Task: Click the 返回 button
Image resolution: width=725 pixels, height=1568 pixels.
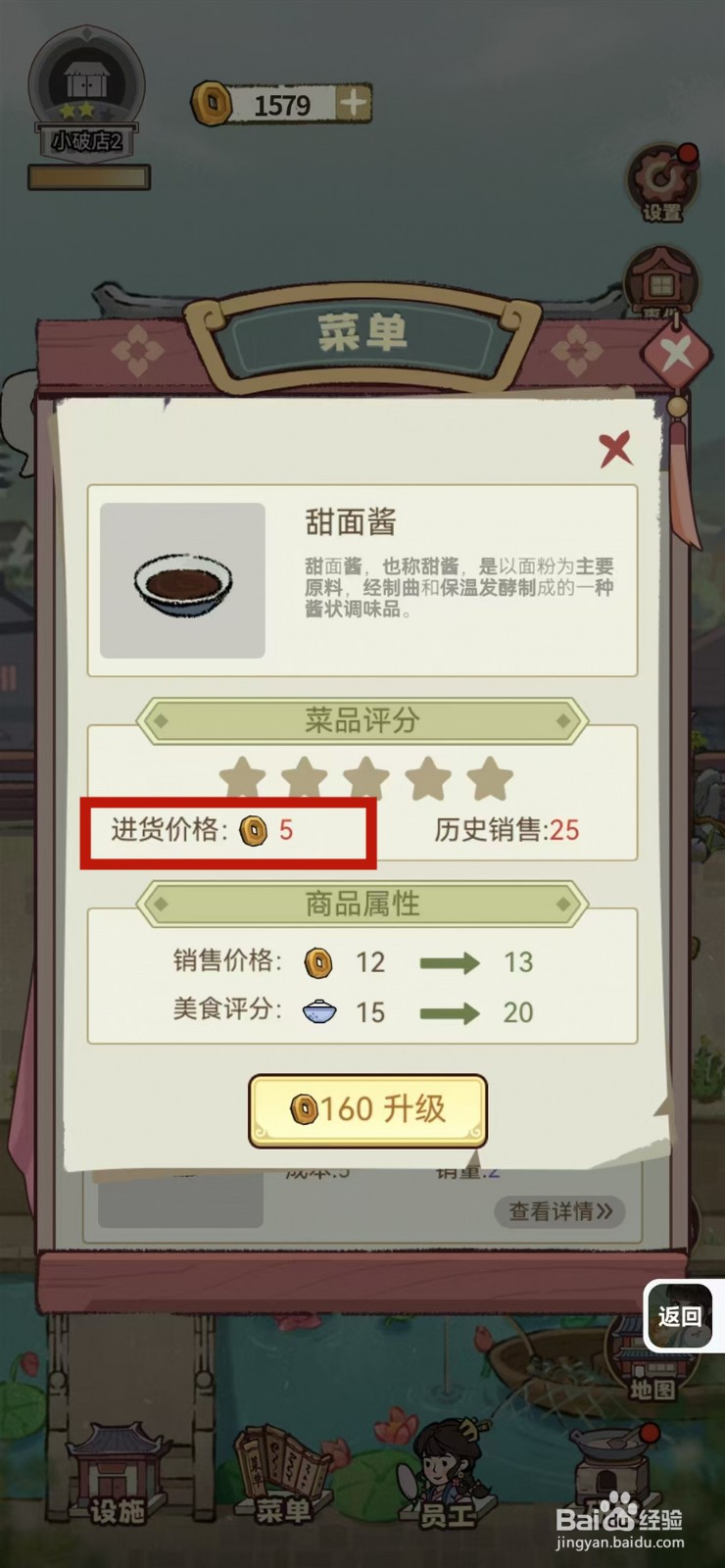Action: (x=679, y=1316)
